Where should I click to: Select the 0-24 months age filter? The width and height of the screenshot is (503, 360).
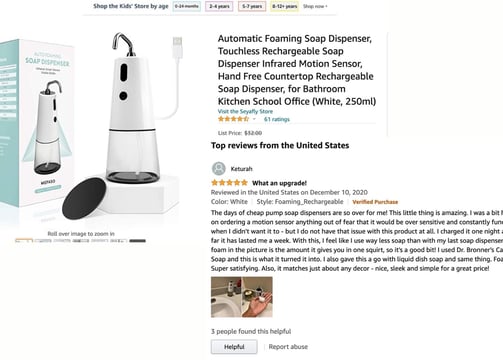click(187, 6)
